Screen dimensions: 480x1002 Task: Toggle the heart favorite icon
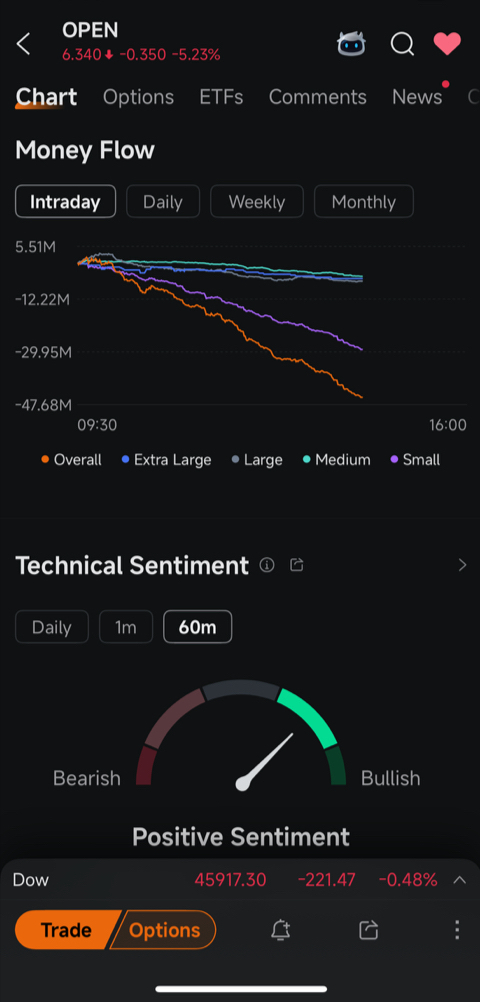point(447,43)
